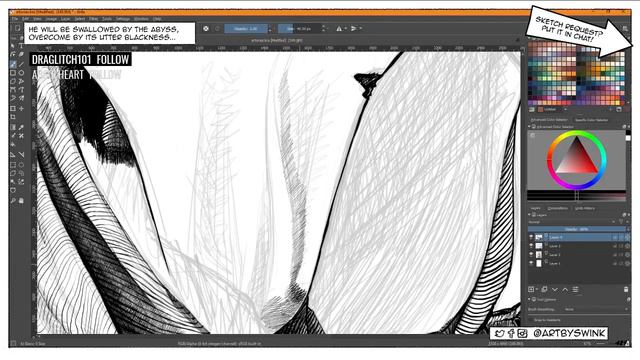
Task: Open layer properties icon in Layers panel
Action: [576, 289]
